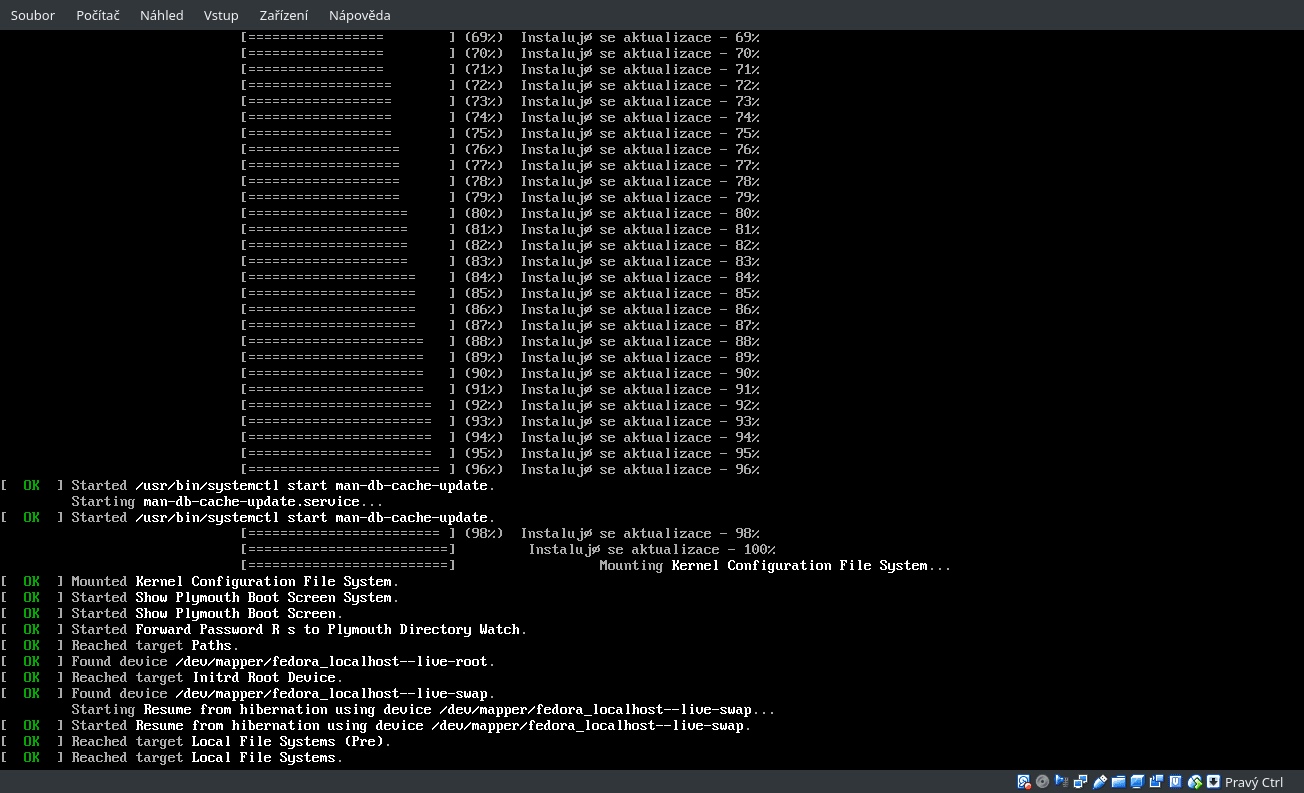The image size is (1304, 793).
Task: Toggle the mouse integration status icon
Action: 1195,781
